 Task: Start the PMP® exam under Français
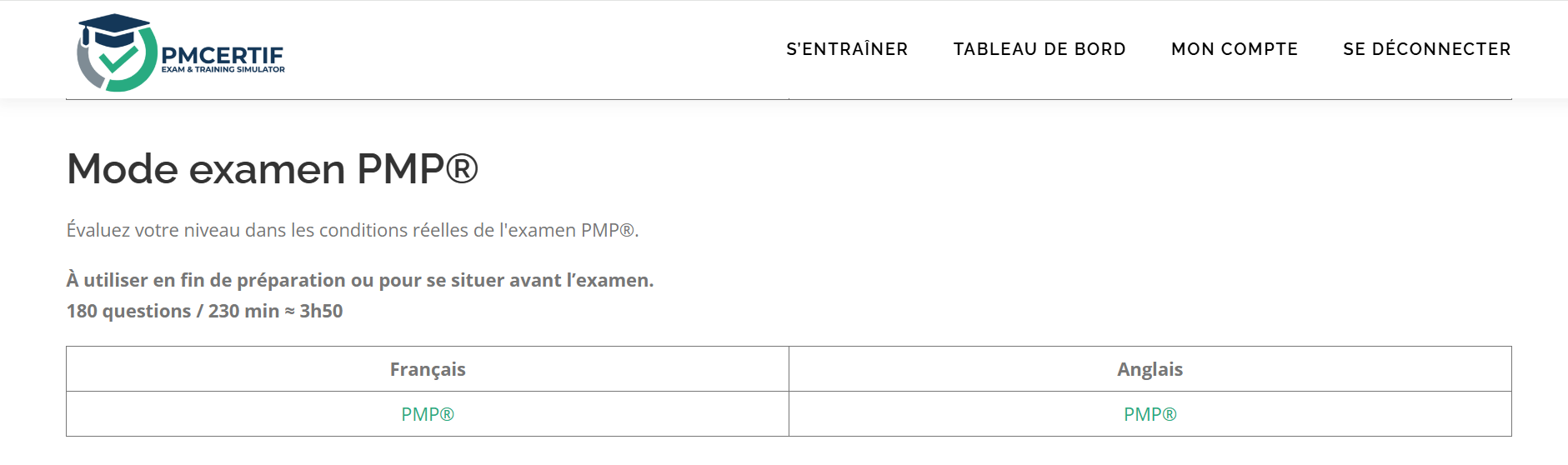(428, 414)
